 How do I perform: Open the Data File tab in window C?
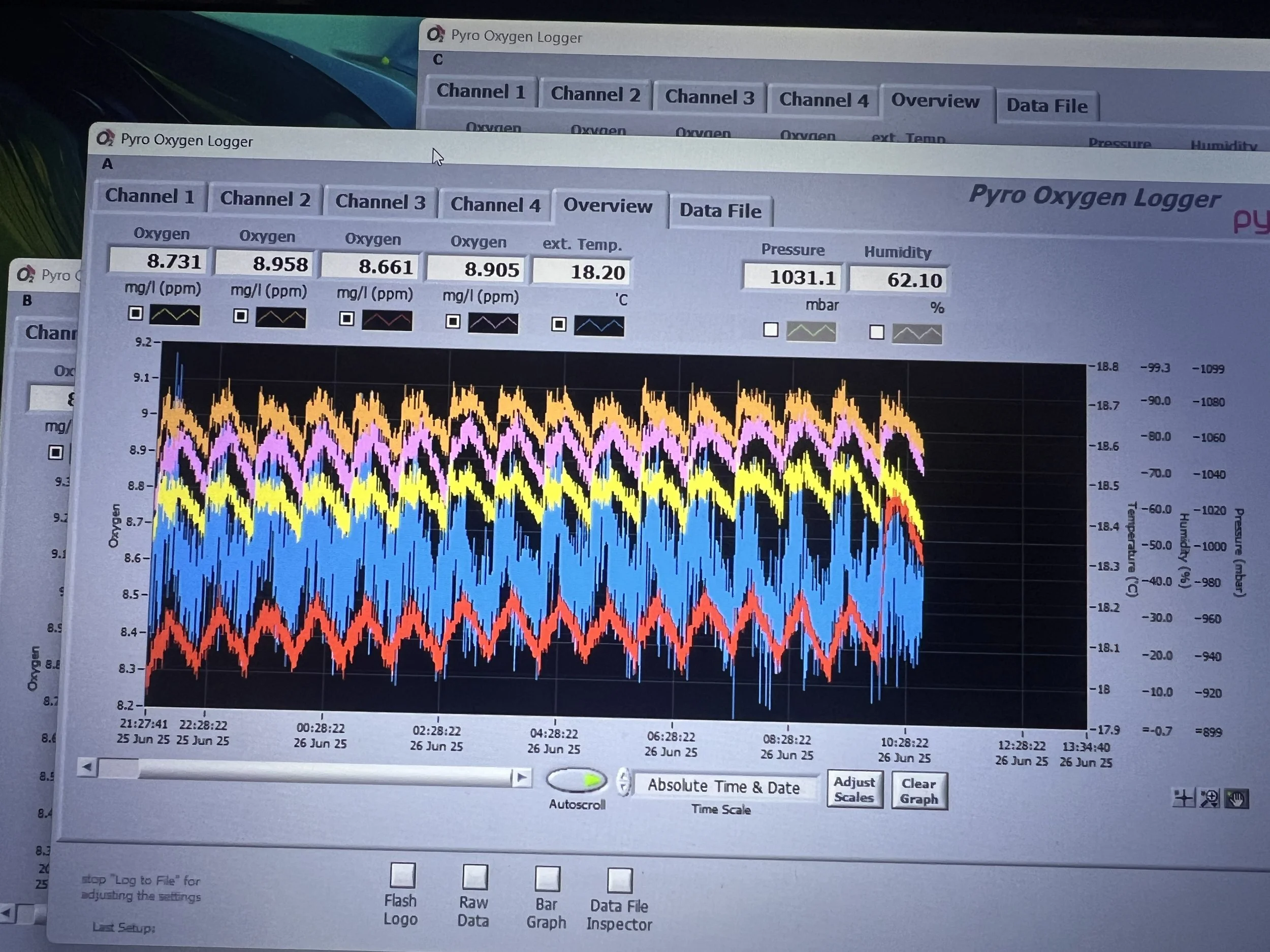pyautogui.click(x=1047, y=106)
